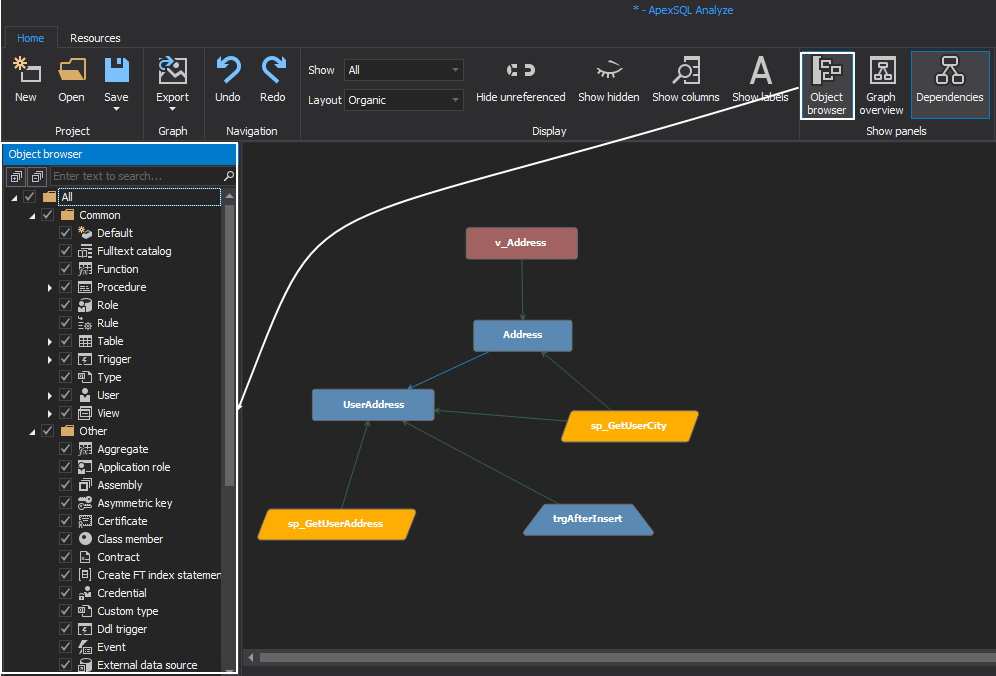This screenshot has width=996, height=676.
Task: Collapse the Other folder in the tree
Action: pos(32,430)
